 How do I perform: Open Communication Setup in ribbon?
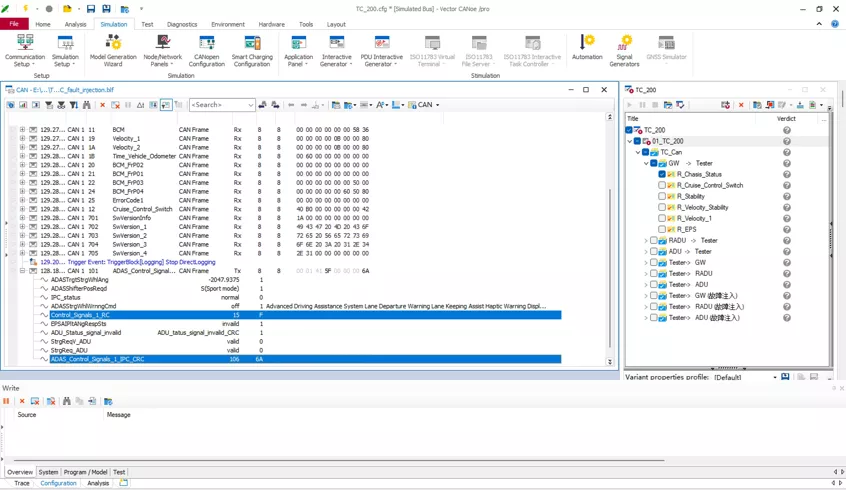[25, 51]
